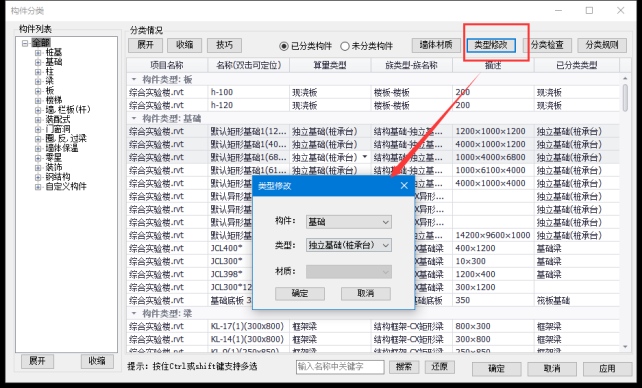
Task: Collapse the 构件类型: 基础 group arrow
Action: pos(133,119)
